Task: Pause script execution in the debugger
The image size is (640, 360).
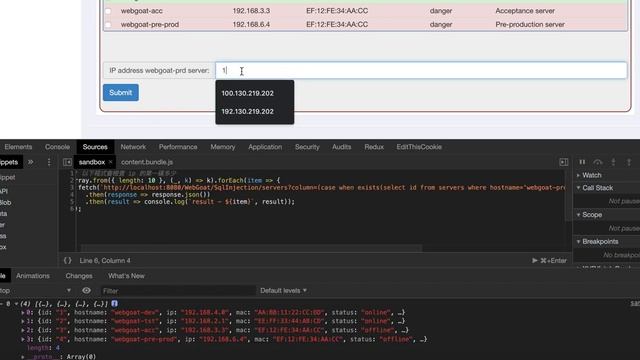Action: 582,162
